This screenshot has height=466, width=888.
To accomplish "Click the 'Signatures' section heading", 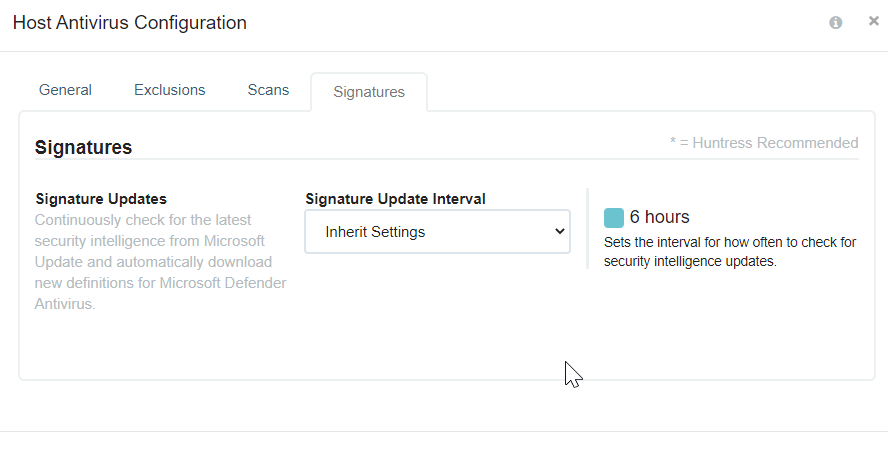I will (83, 147).
